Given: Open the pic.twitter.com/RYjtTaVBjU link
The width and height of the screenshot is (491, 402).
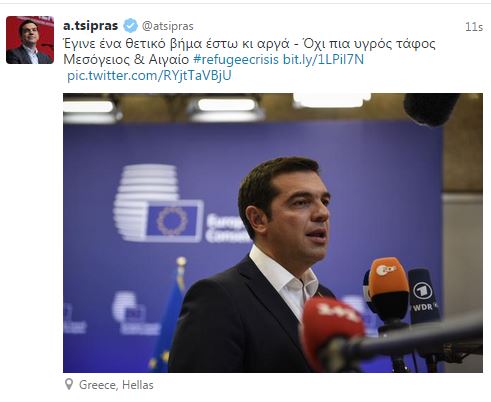Looking at the screenshot, I should pos(149,75).
